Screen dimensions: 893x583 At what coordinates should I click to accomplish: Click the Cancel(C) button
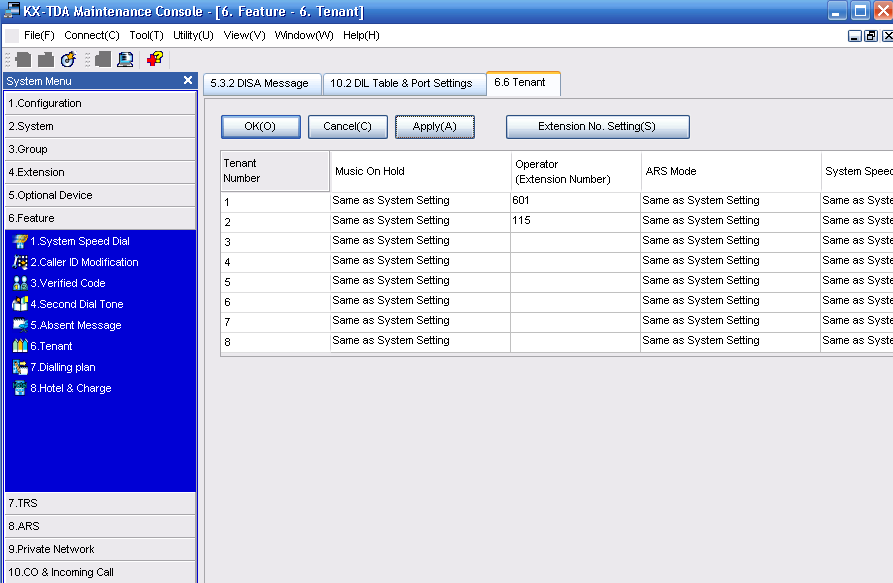point(347,126)
